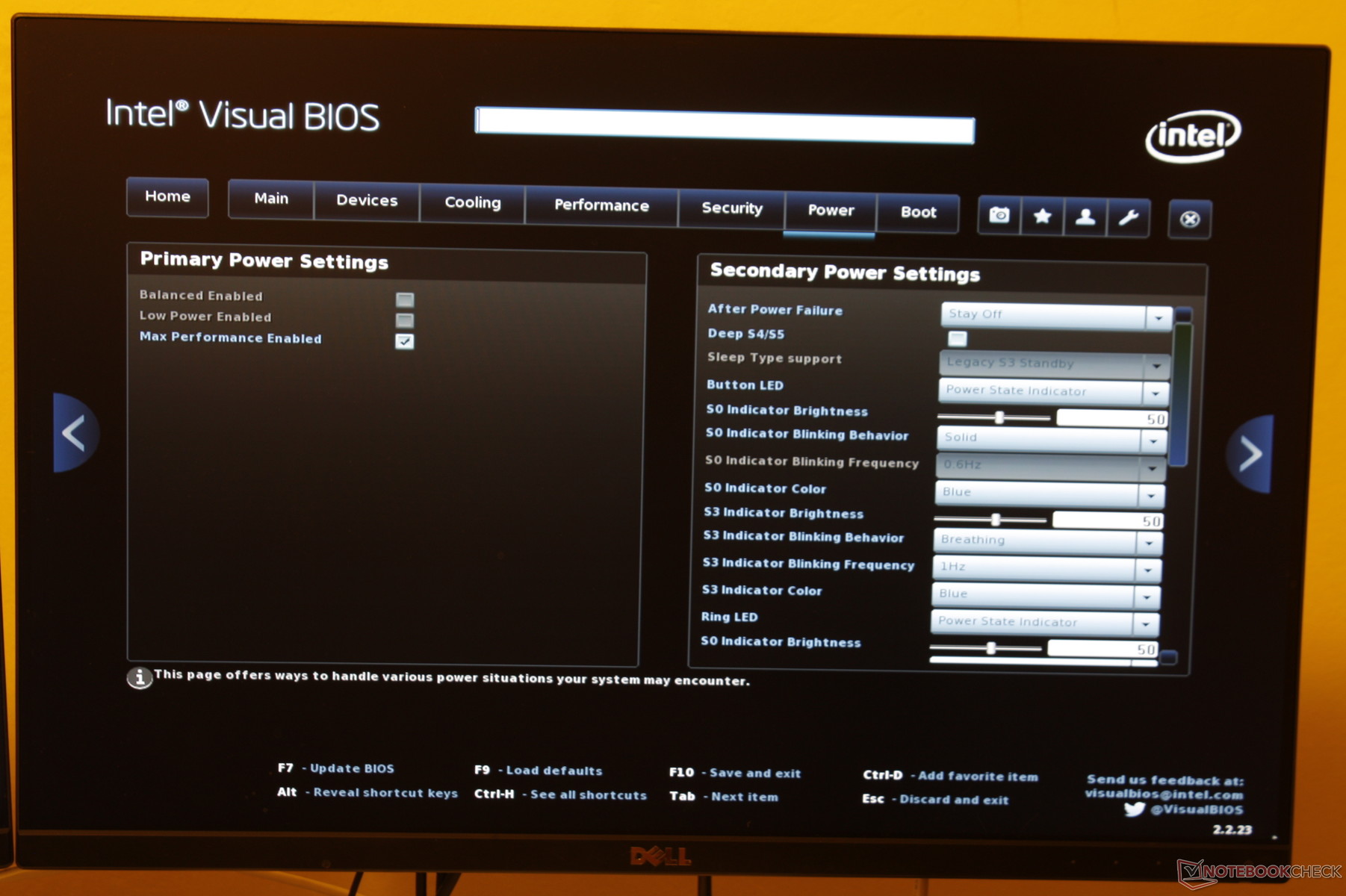The image size is (1346, 896).
Task: Switch to the Cooling tab
Action: [x=472, y=202]
